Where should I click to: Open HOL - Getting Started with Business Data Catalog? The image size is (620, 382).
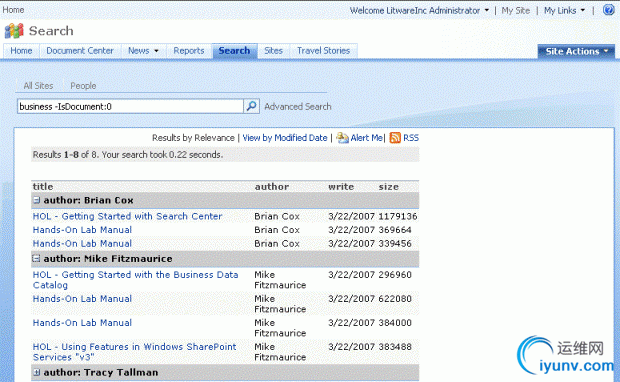coord(135,280)
